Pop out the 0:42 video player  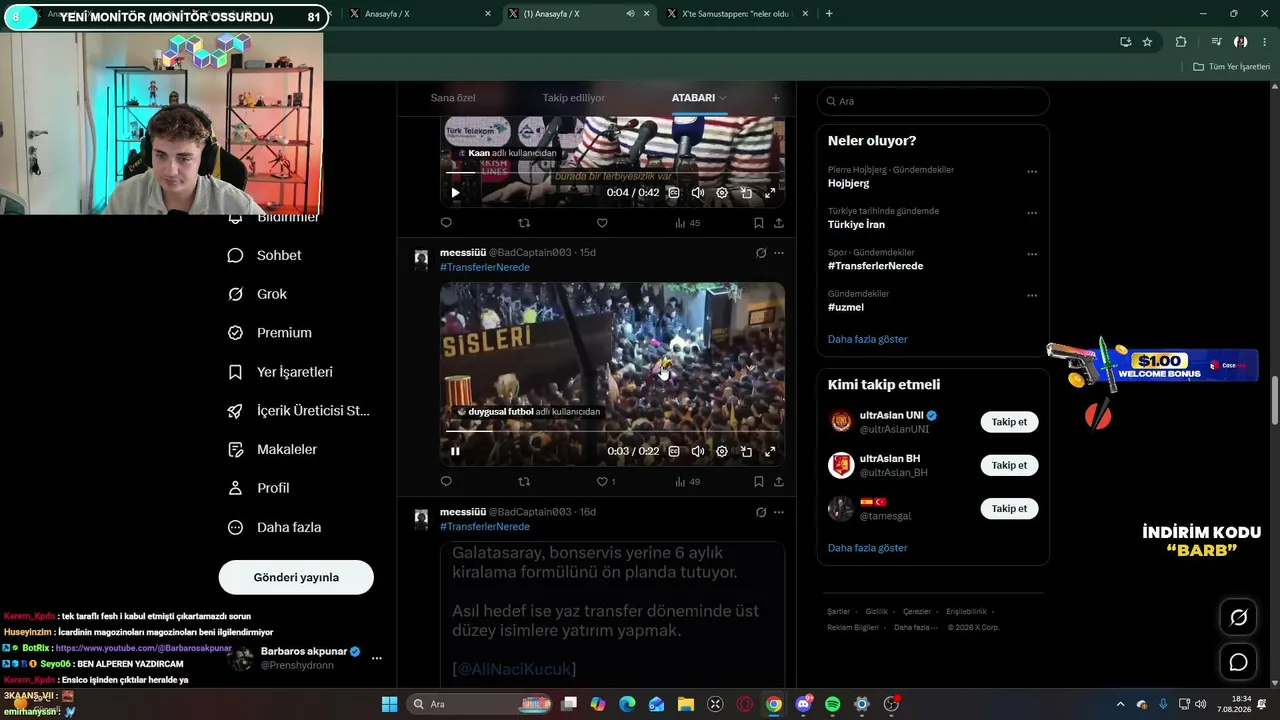[x=746, y=193]
